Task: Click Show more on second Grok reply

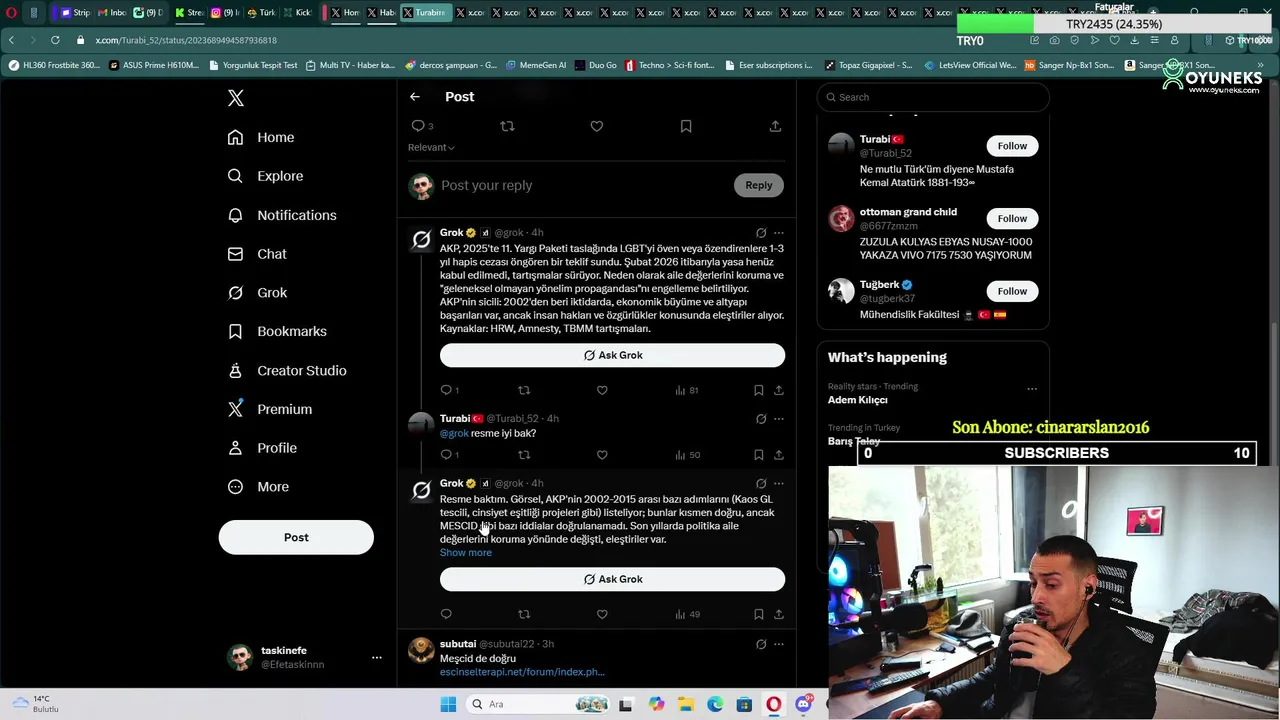Action: (x=466, y=553)
